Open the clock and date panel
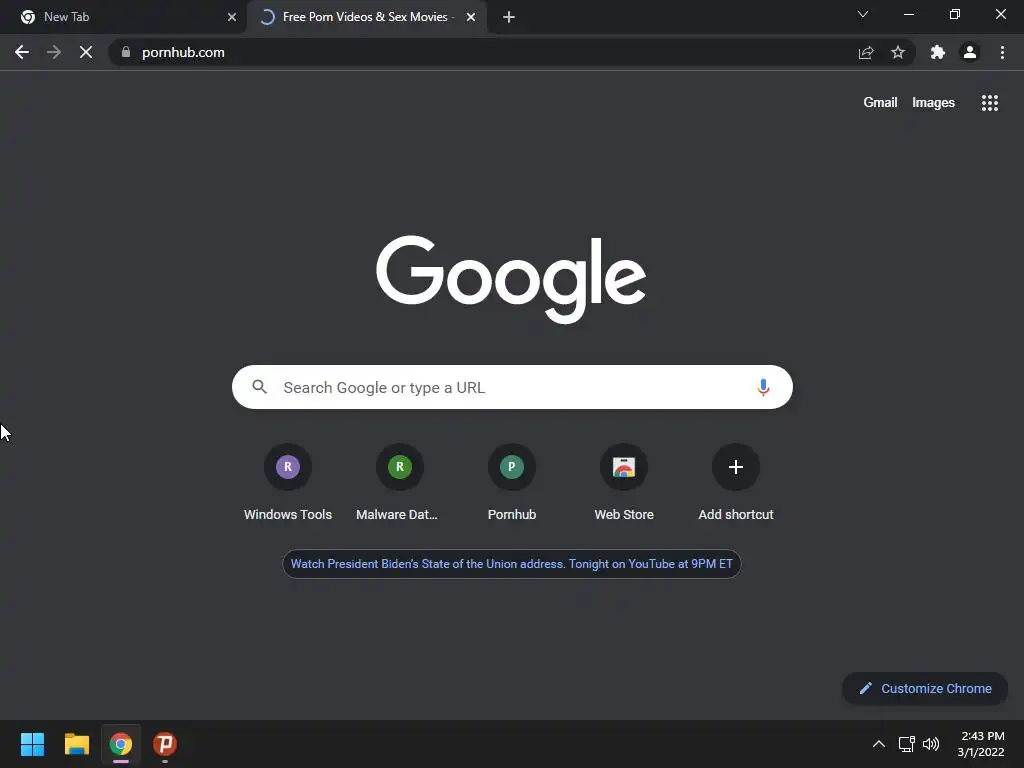 (981, 744)
